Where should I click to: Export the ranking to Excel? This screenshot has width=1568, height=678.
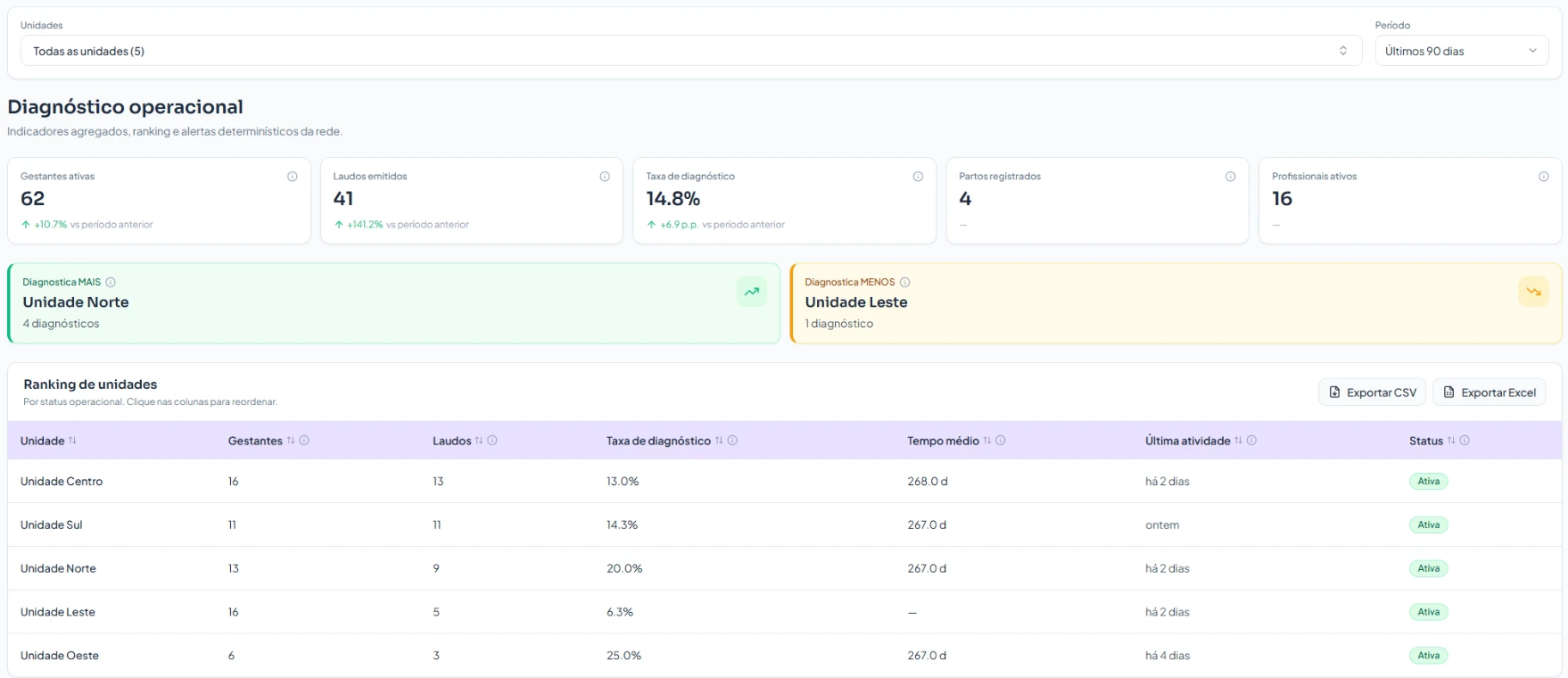1489,393
